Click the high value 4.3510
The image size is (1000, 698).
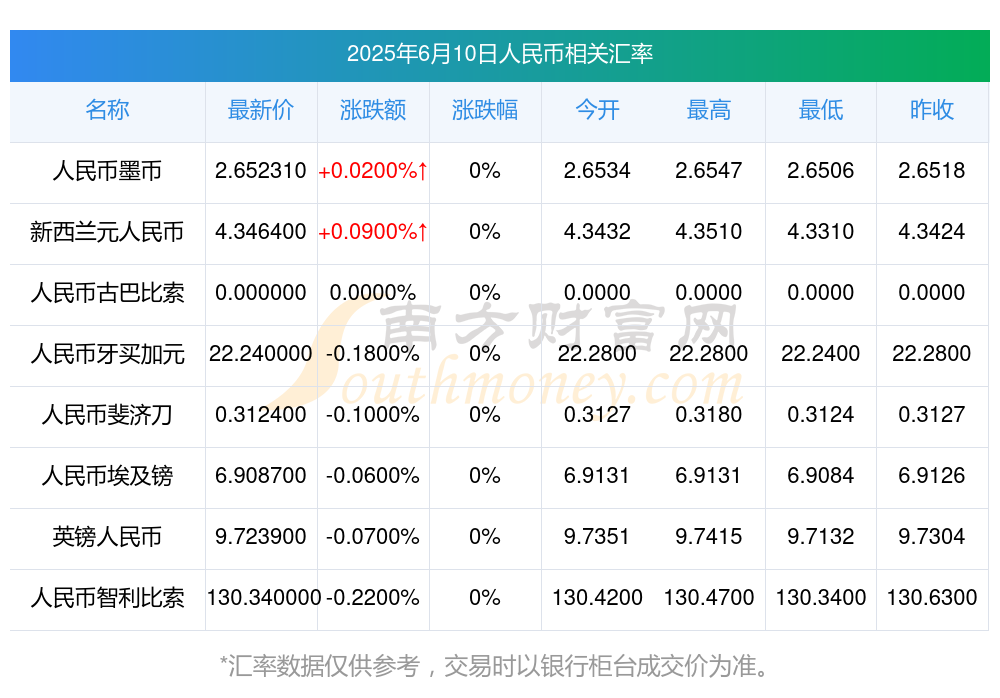709,231
